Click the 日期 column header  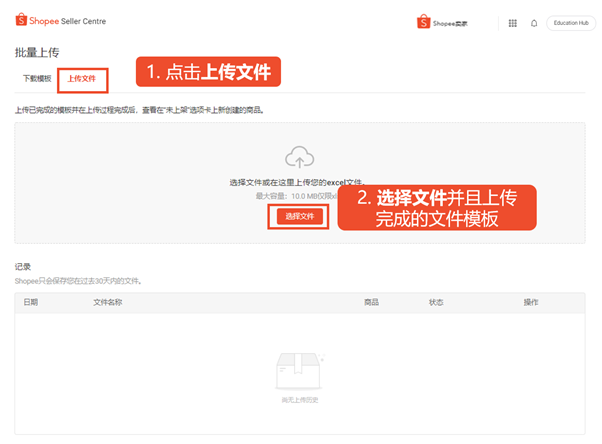31,302
